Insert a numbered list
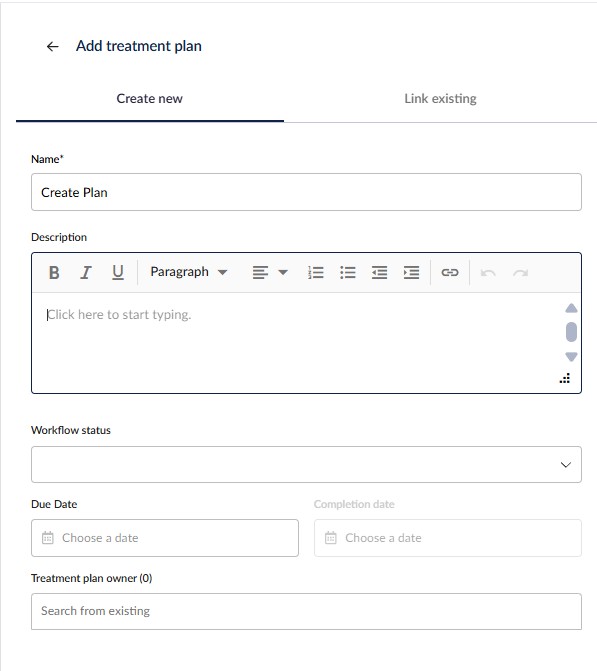The height and width of the screenshot is (671, 597). point(316,272)
